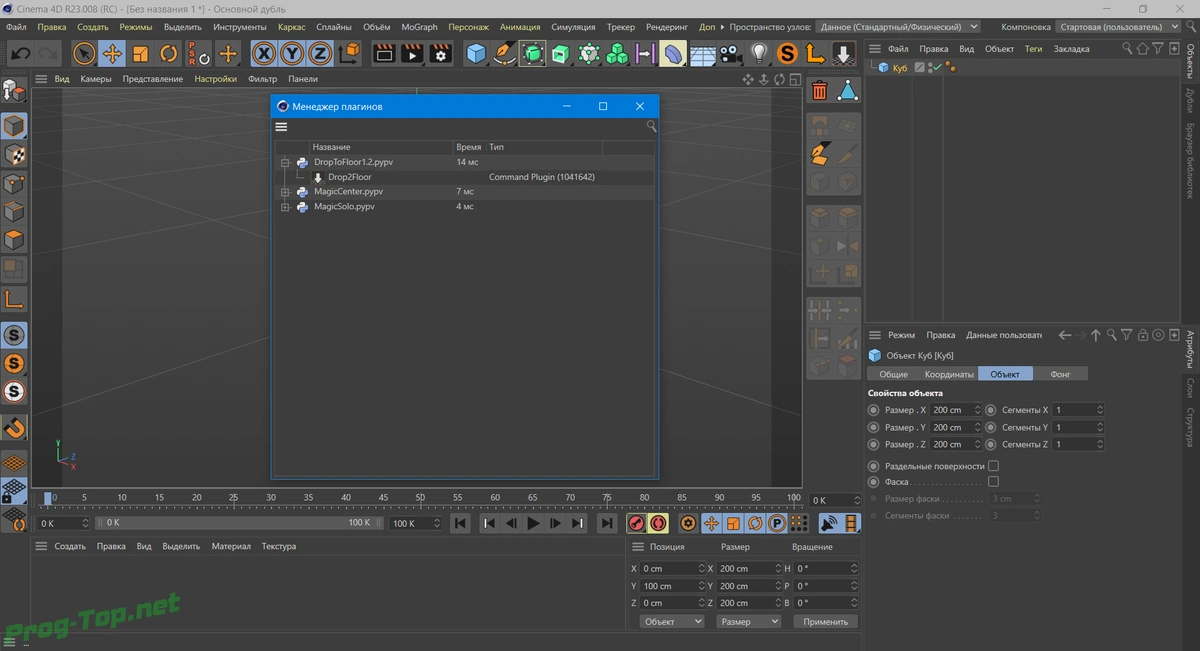The height and width of the screenshot is (651, 1200).
Task: Open the hamburger menu of the Plugin Manager
Action: click(x=282, y=127)
